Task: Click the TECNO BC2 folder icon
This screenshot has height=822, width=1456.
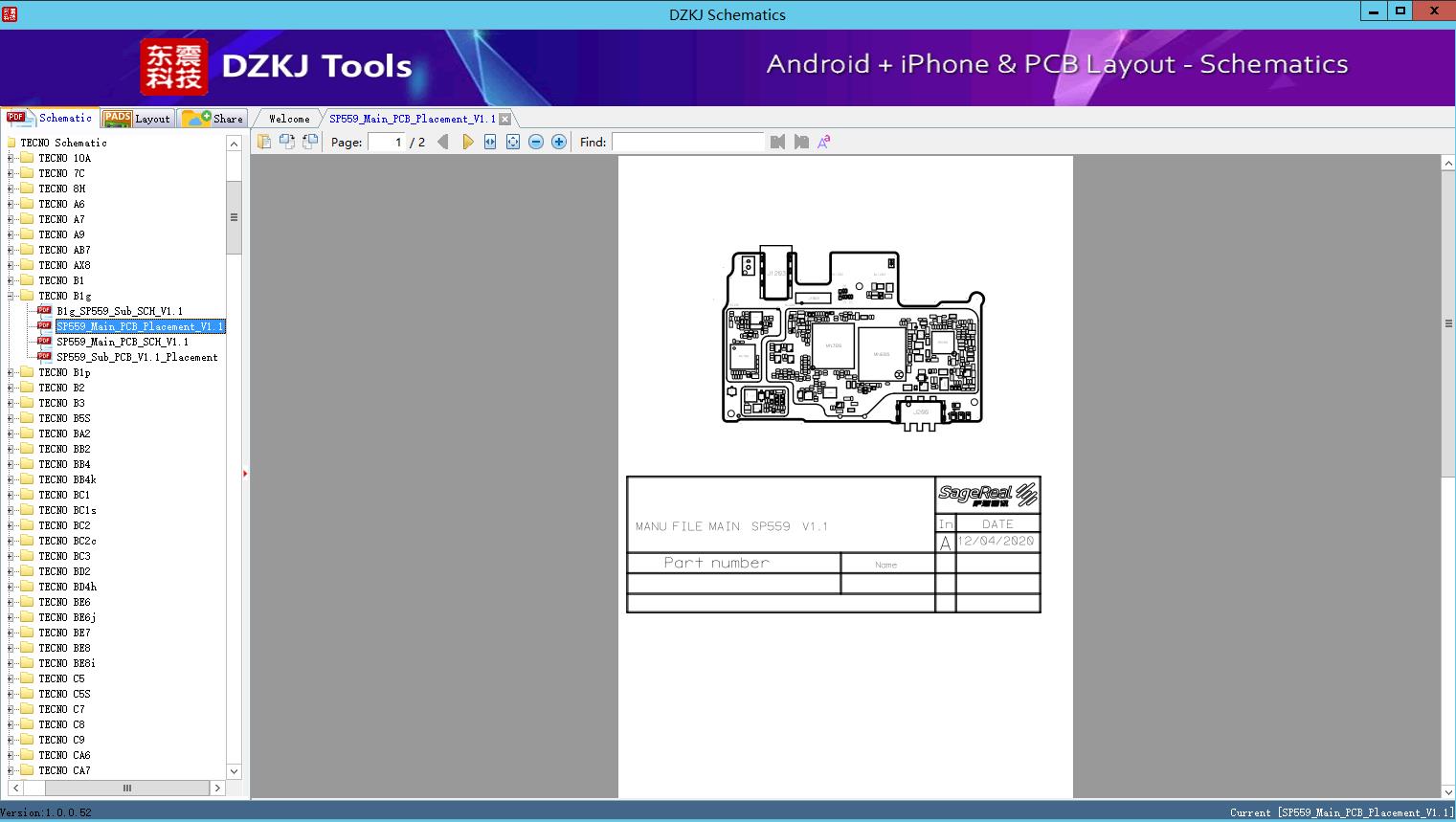Action: coord(27,525)
